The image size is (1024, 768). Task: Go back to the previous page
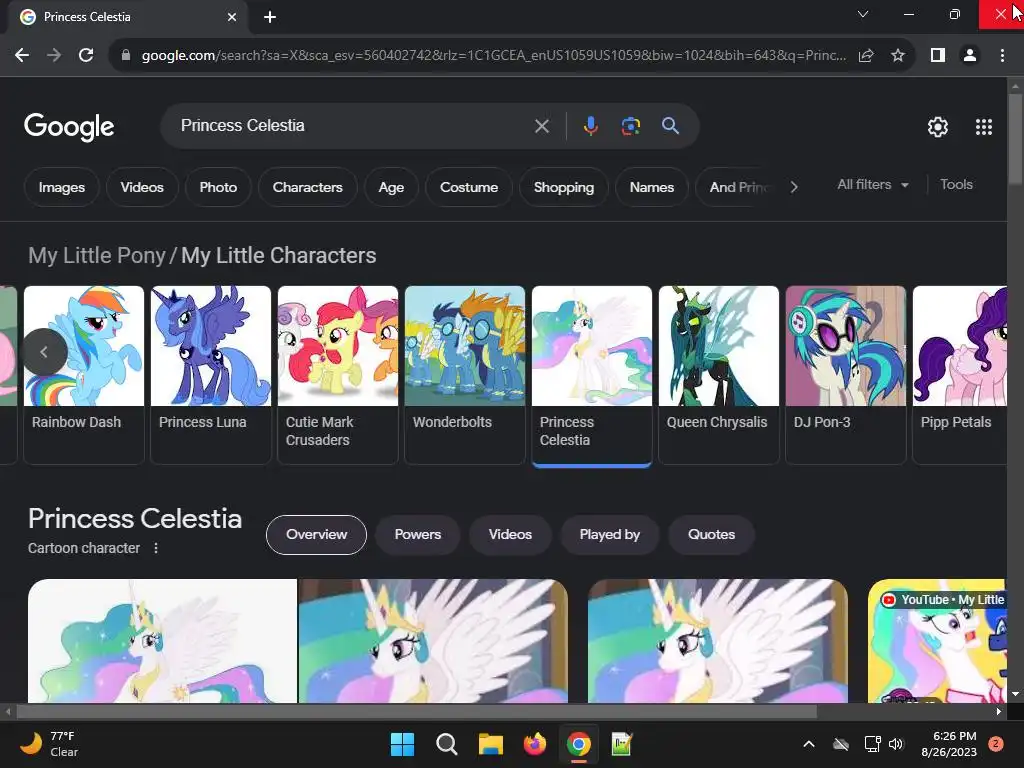pos(22,56)
